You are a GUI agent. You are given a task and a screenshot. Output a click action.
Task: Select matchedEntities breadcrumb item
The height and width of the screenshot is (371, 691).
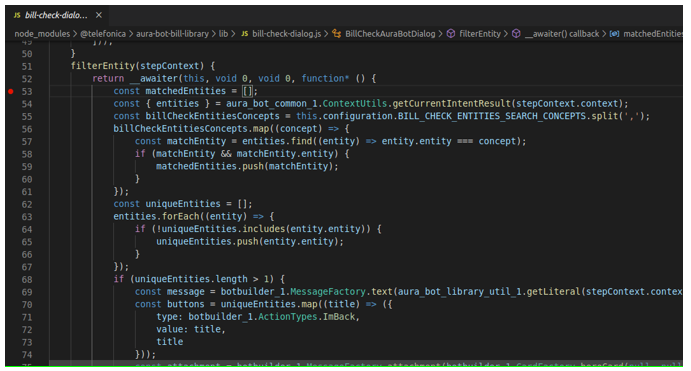[653, 34]
